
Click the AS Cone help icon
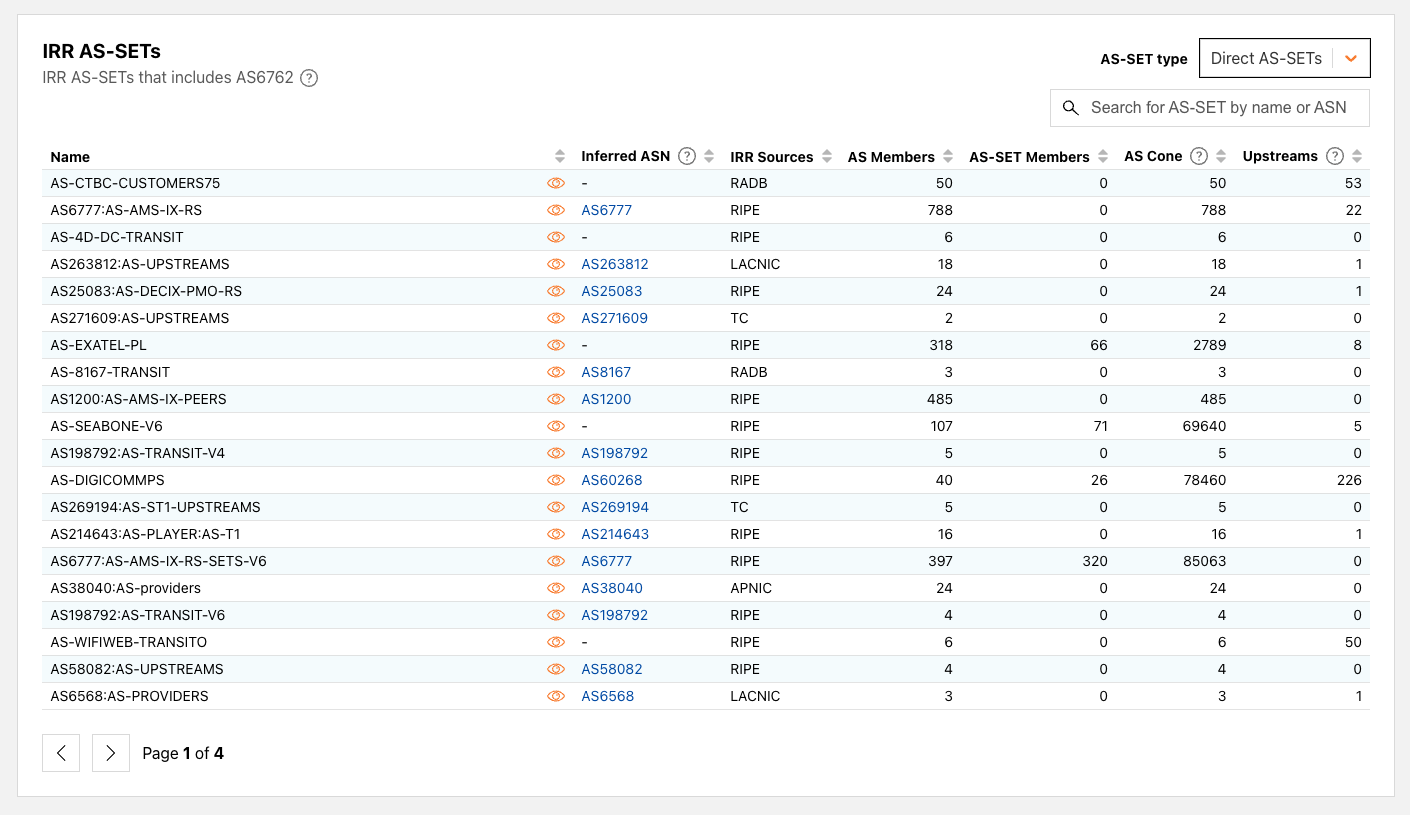coord(1199,156)
